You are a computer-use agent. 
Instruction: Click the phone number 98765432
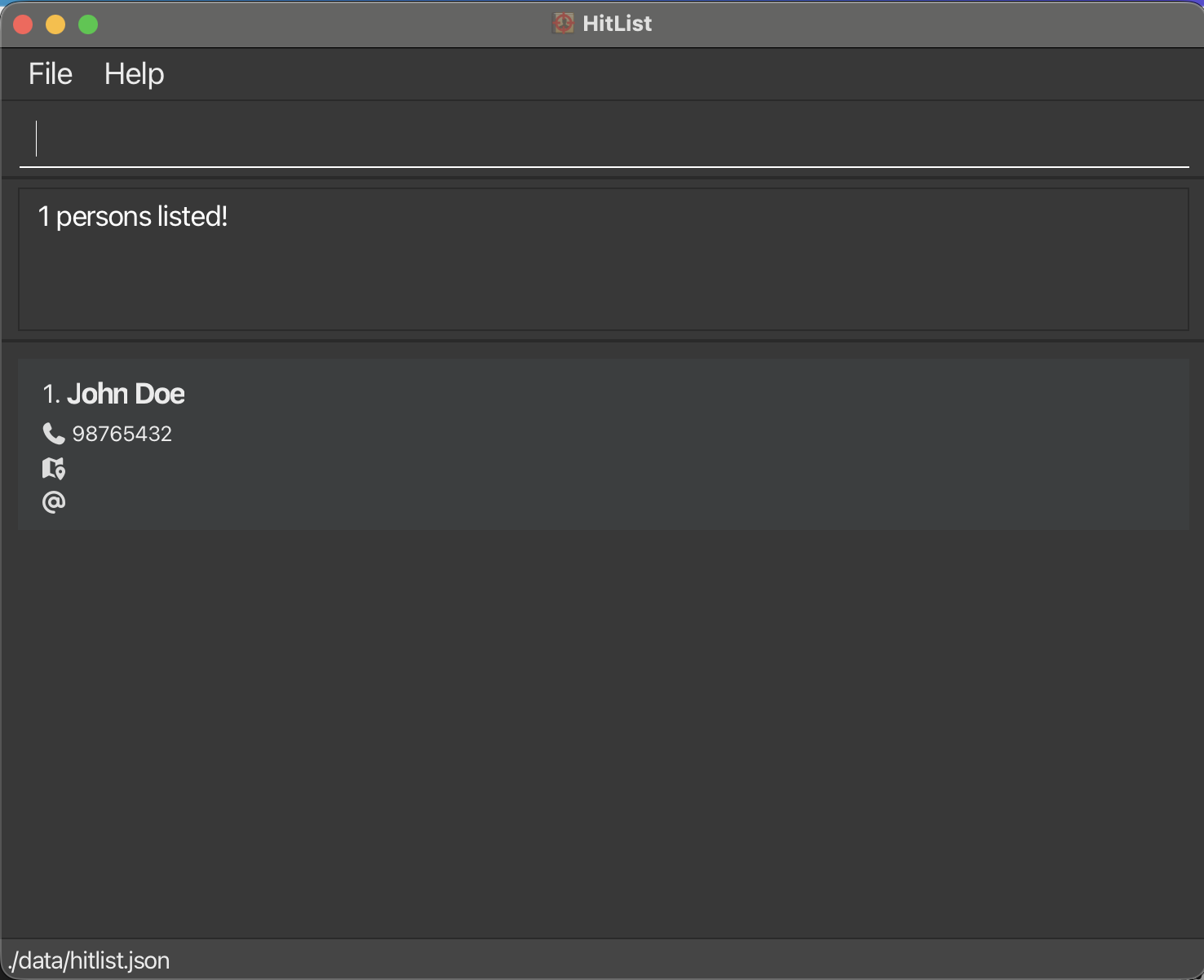[122, 434]
